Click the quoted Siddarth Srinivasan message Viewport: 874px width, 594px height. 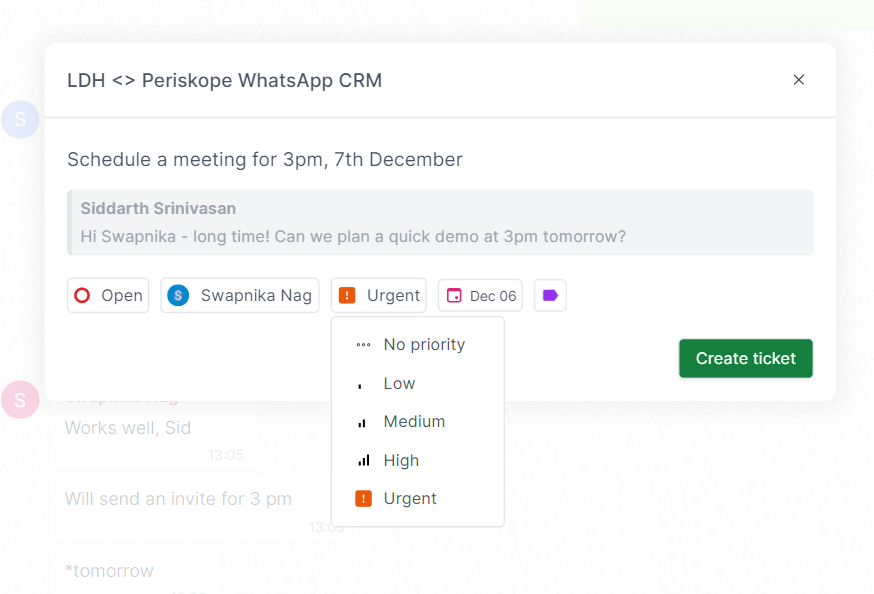pos(440,222)
